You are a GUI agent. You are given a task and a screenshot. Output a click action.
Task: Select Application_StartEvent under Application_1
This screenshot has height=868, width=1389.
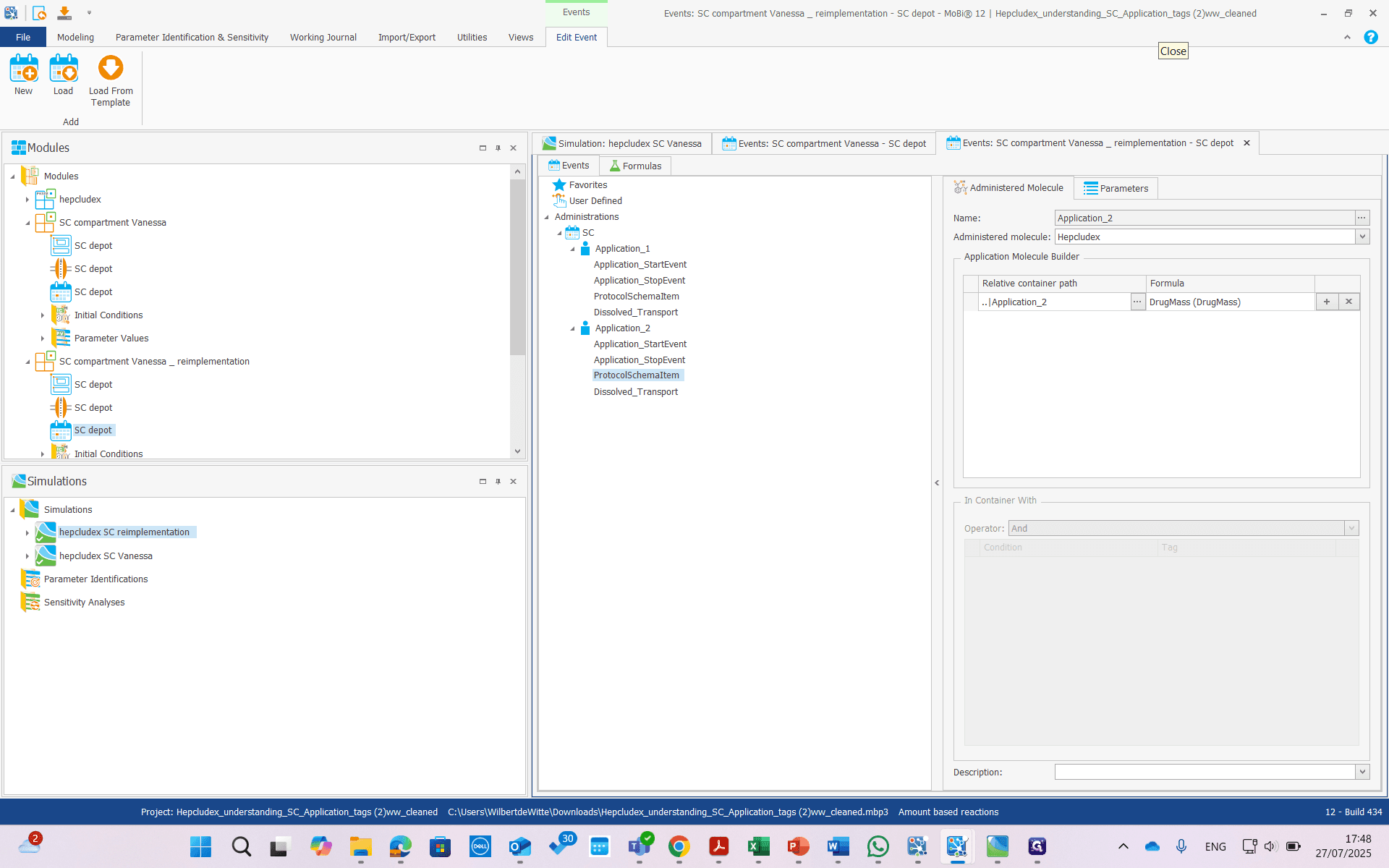coord(640,264)
